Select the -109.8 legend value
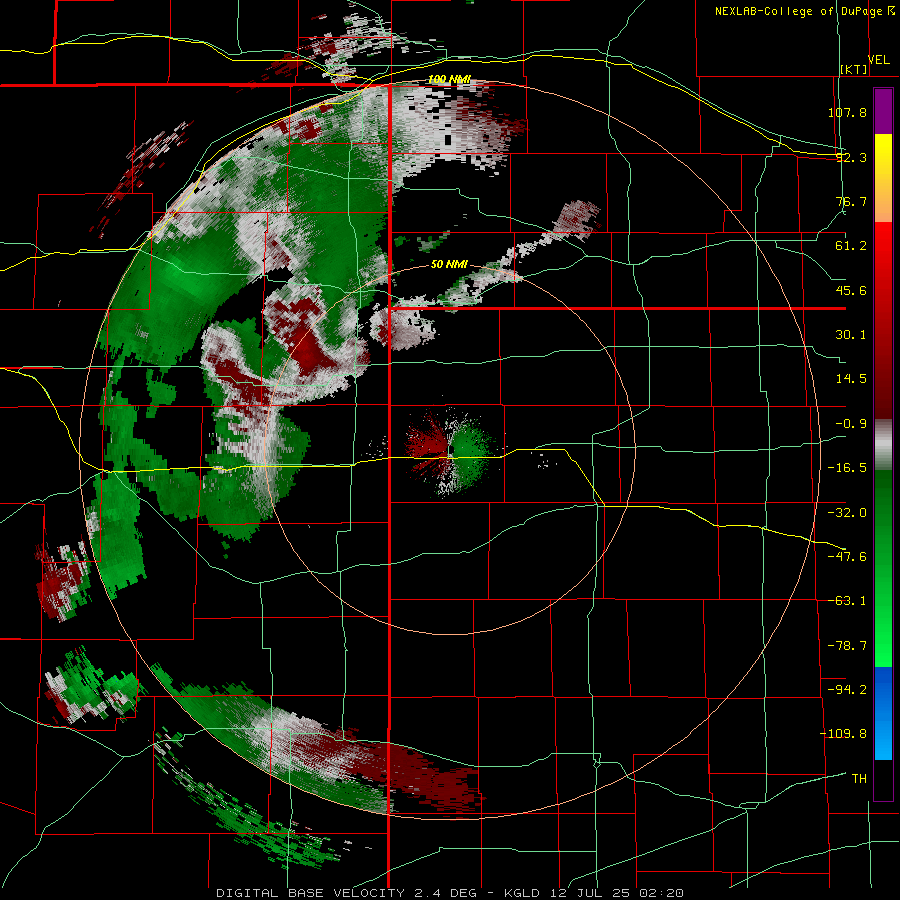The height and width of the screenshot is (900, 900). tap(843, 734)
